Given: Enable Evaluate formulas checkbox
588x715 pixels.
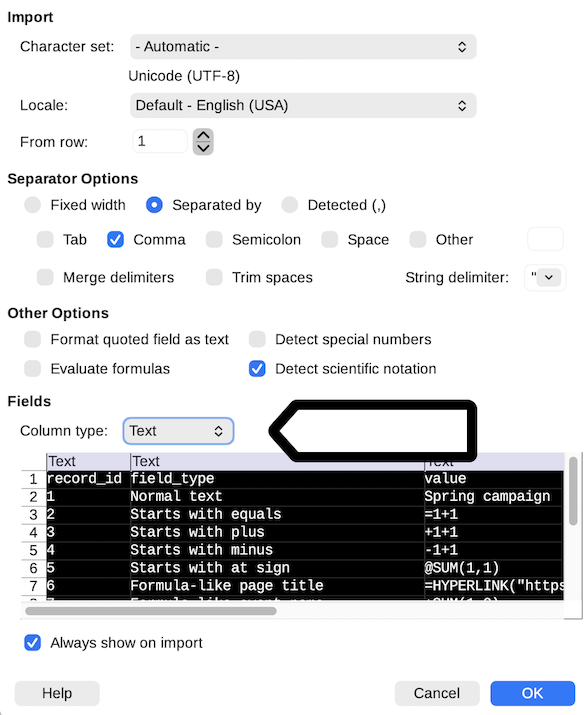Looking at the screenshot, I should click(x=33, y=368).
